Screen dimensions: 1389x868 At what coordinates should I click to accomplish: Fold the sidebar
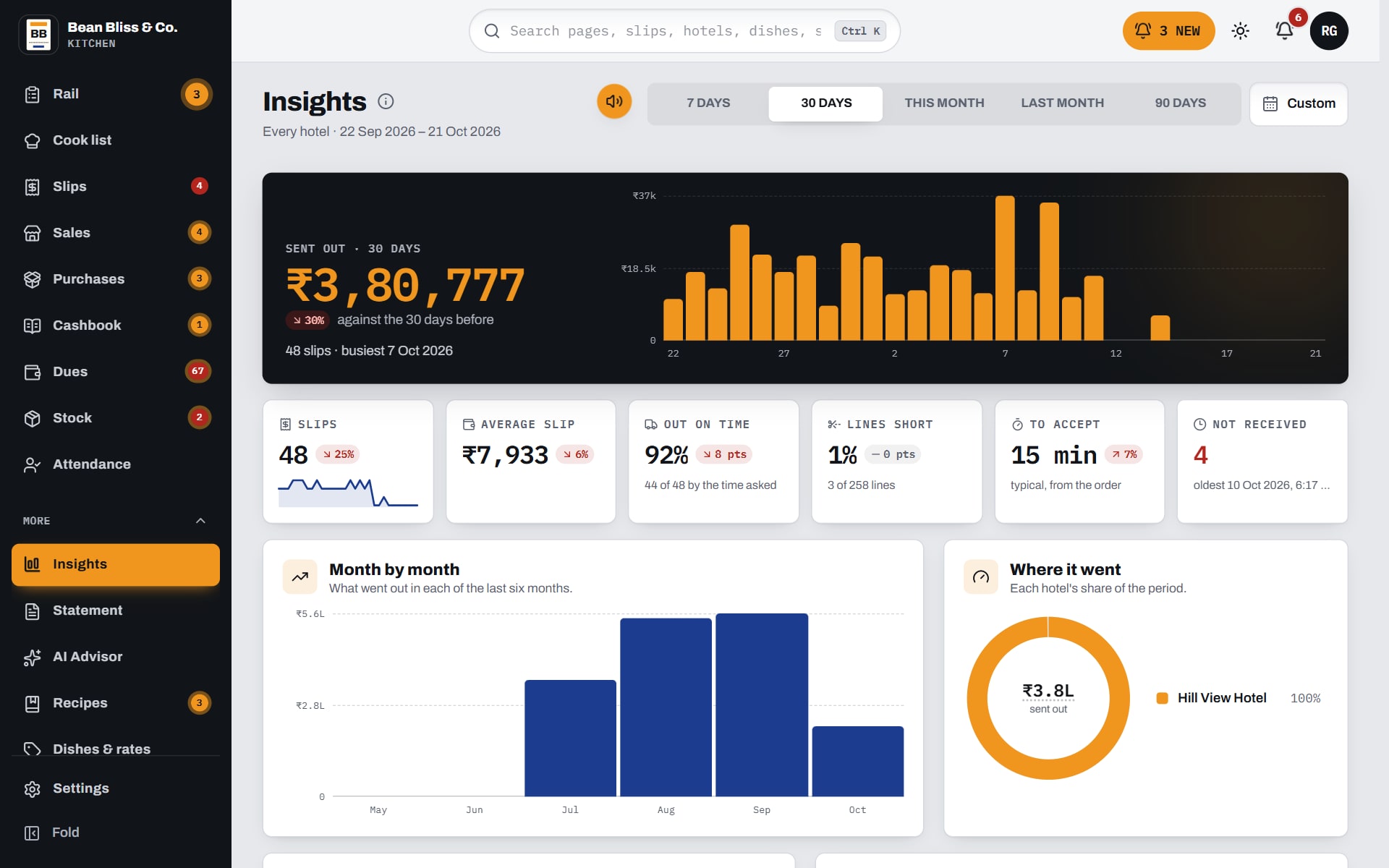point(116,833)
